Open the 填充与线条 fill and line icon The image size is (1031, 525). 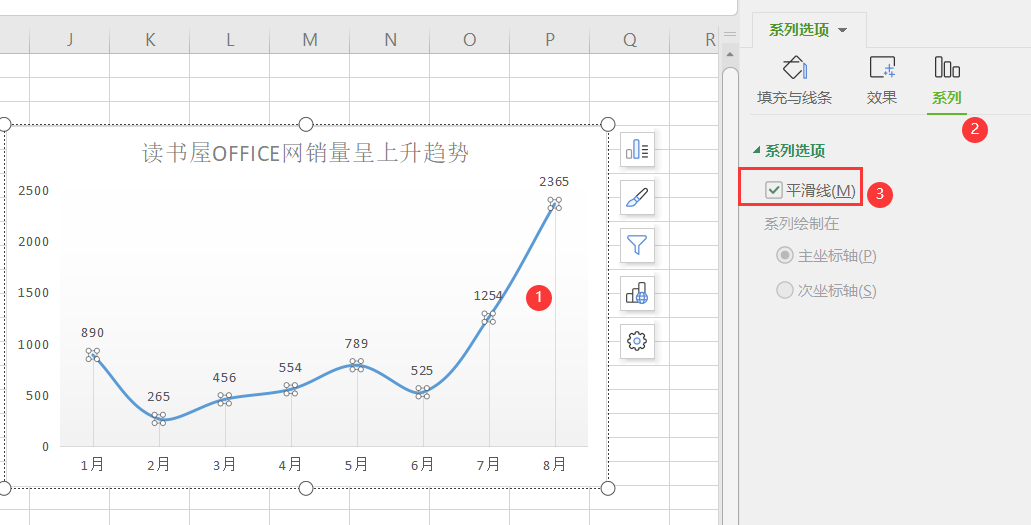[x=794, y=69]
